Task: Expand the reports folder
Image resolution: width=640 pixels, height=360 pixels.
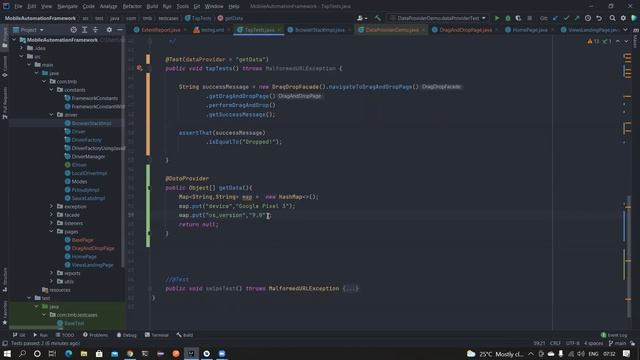Action: tap(52, 273)
